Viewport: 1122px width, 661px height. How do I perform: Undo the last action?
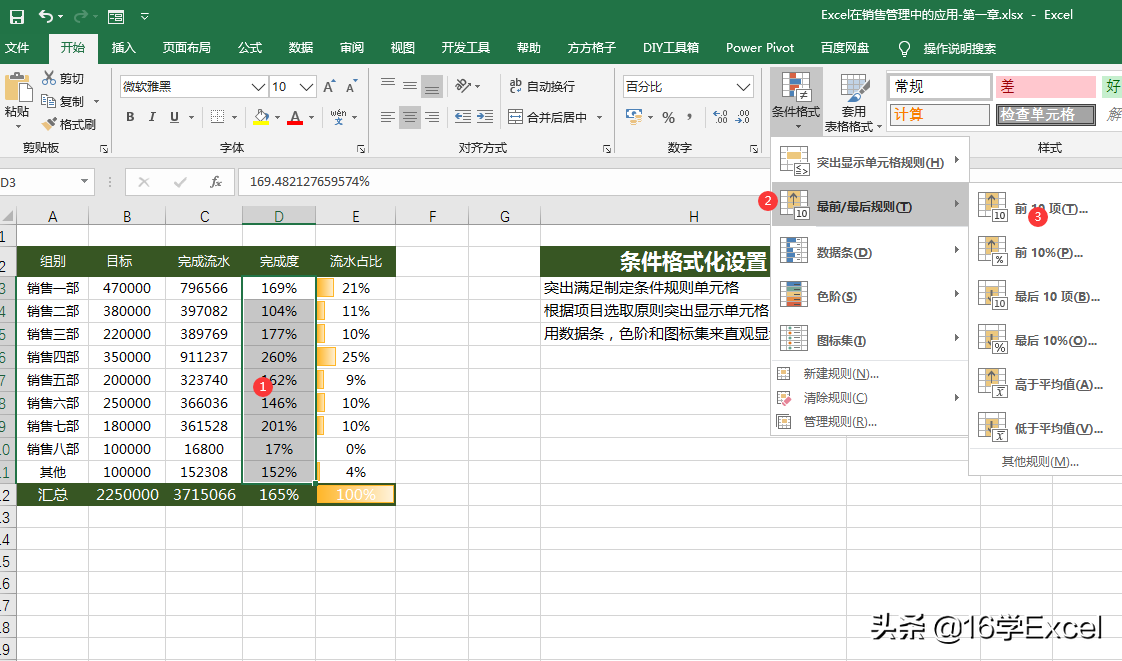click(x=46, y=16)
